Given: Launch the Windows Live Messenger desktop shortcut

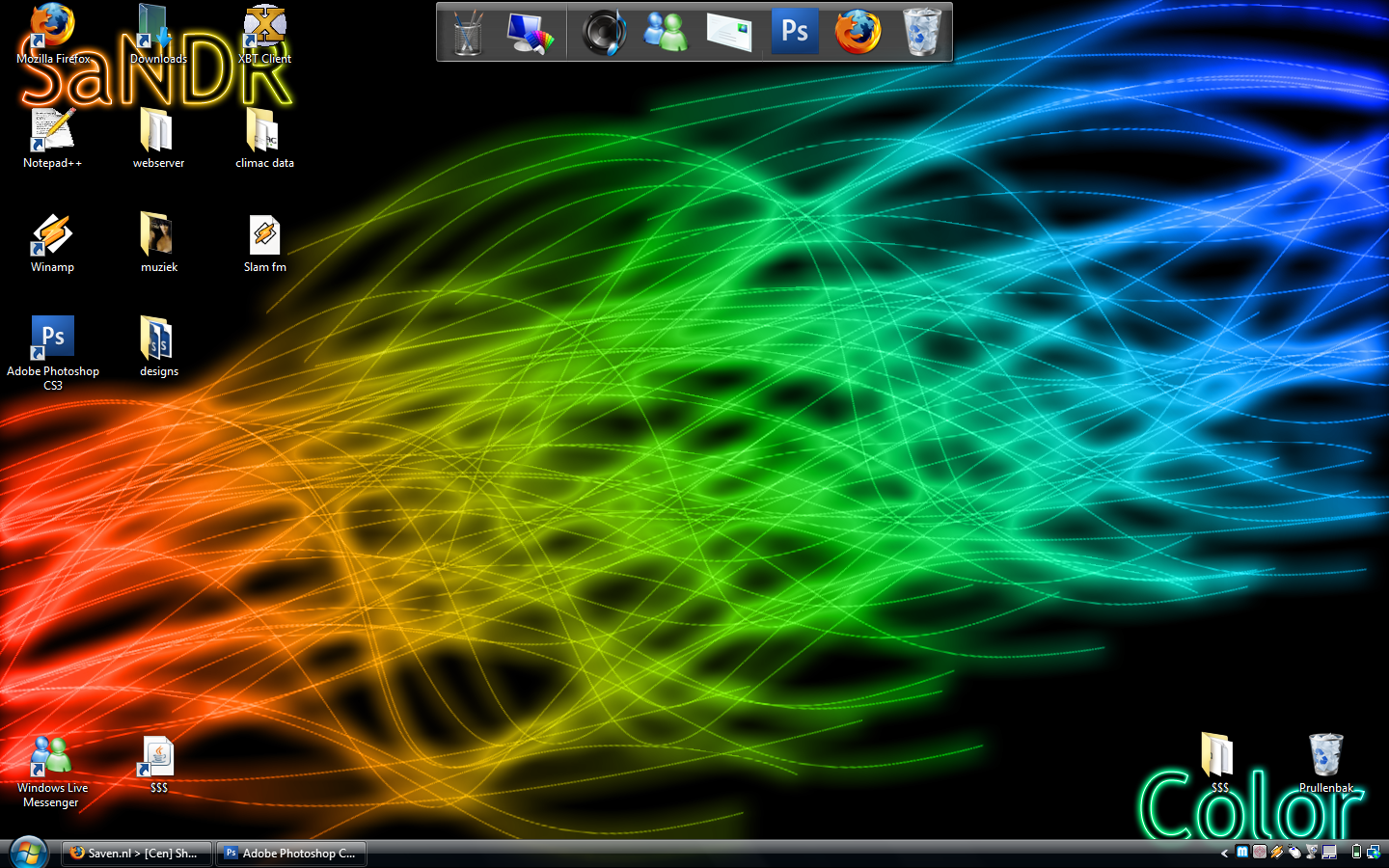Looking at the screenshot, I should pos(52,771).
